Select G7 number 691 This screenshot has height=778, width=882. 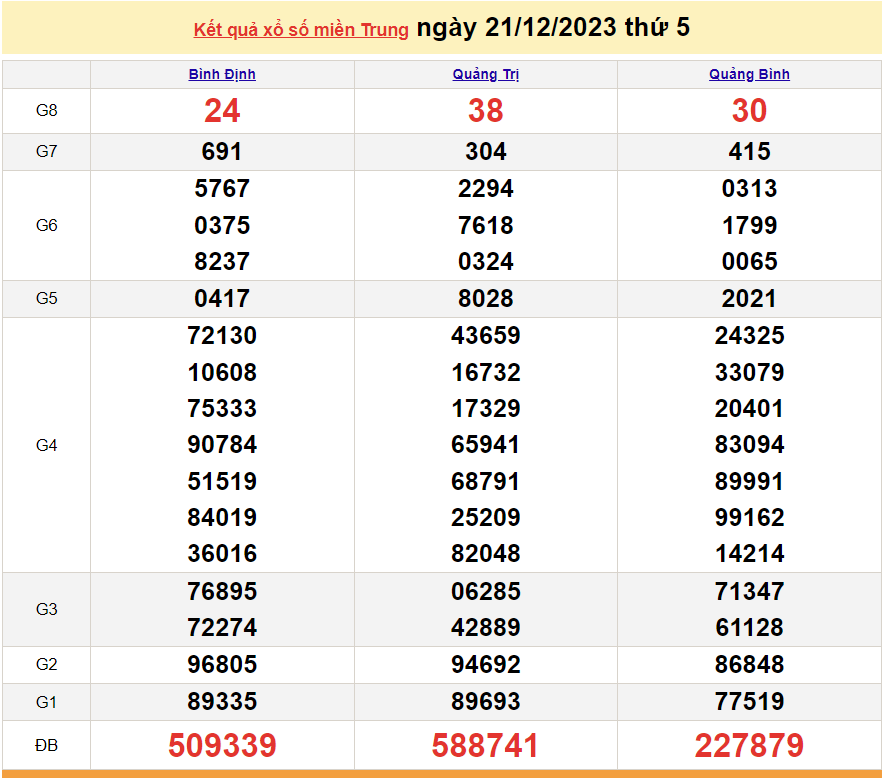[222, 152]
